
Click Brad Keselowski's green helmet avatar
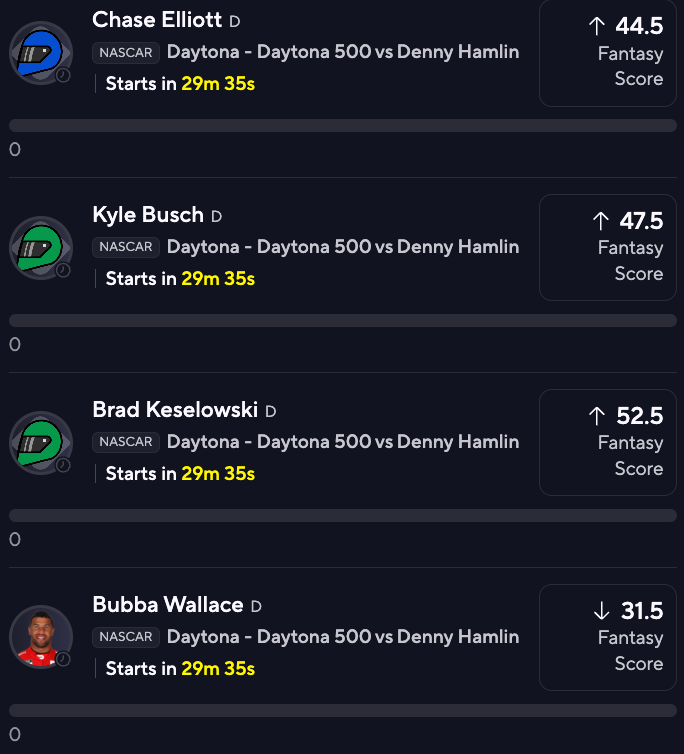pos(40,442)
